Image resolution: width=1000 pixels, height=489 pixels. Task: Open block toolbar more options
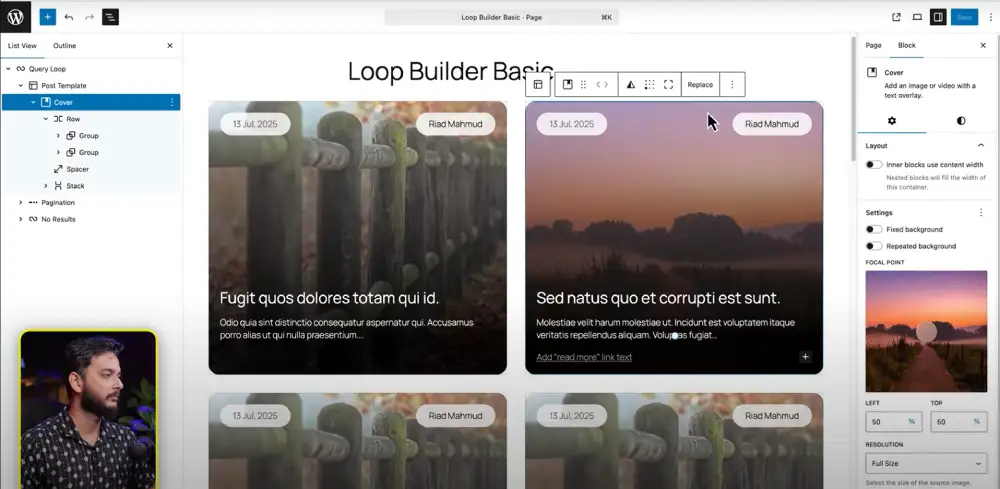pos(732,84)
